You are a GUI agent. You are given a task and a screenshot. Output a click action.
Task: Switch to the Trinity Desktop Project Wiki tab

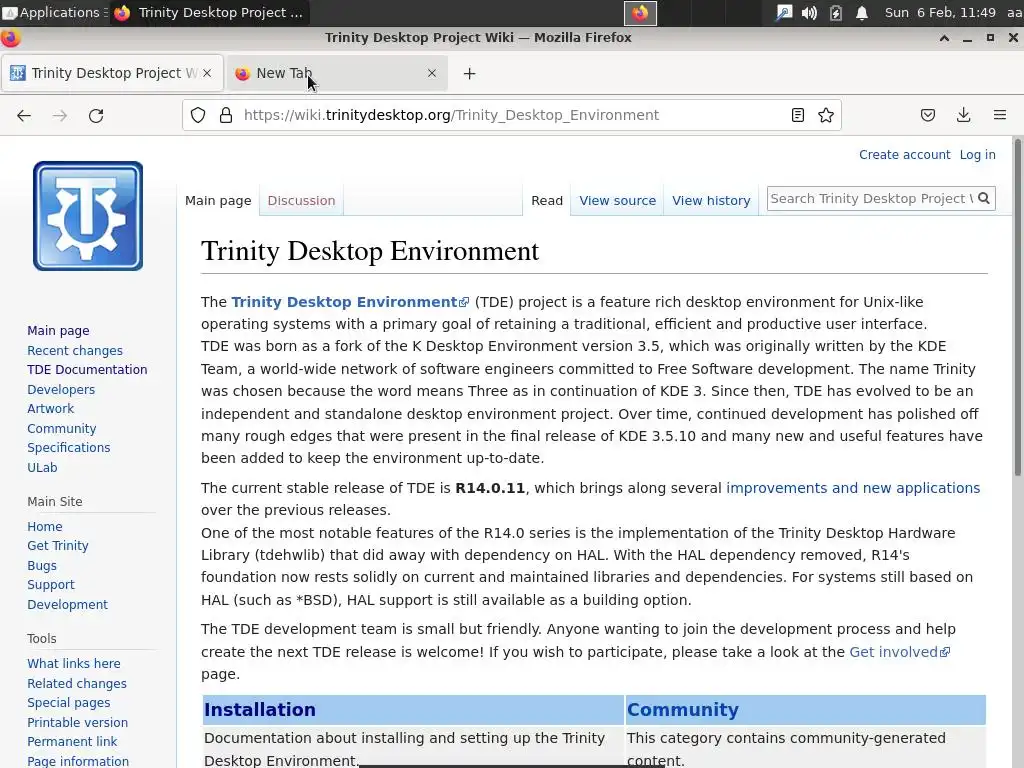point(112,73)
